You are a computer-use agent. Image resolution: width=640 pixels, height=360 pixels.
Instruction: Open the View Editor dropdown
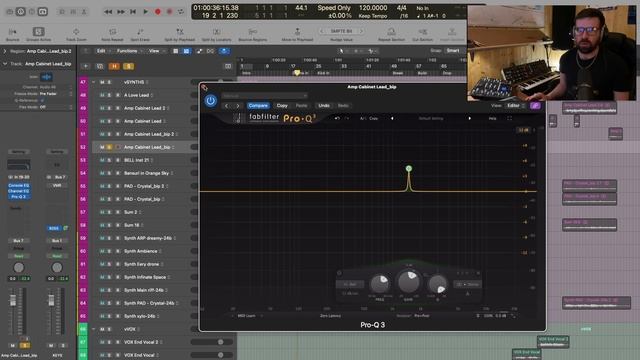click(x=516, y=106)
